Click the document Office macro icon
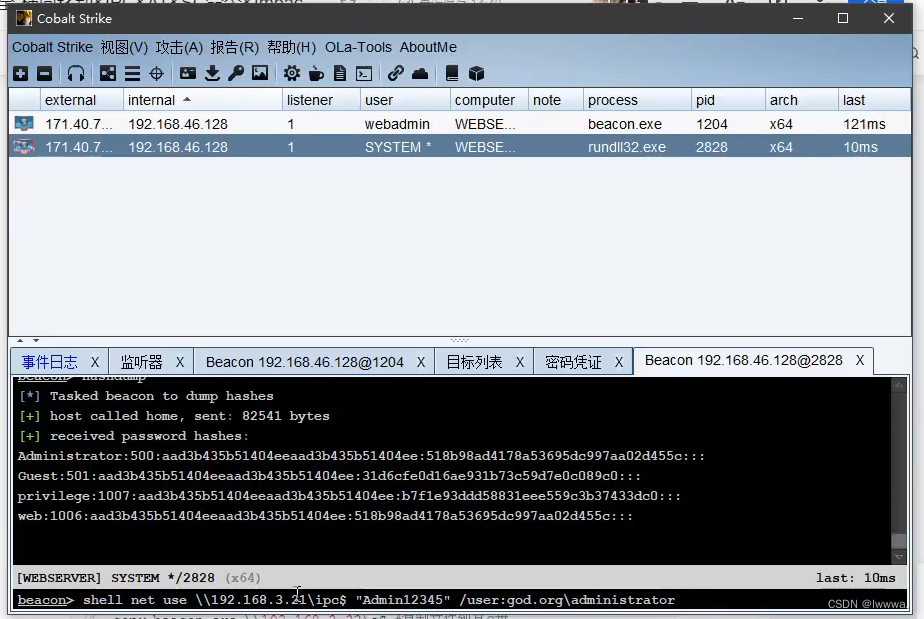 point(340,74)
